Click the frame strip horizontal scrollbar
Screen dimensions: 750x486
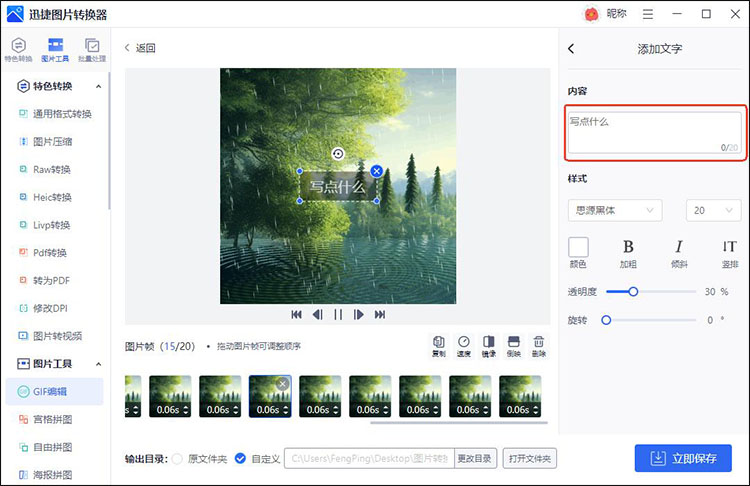pos(459,423)
